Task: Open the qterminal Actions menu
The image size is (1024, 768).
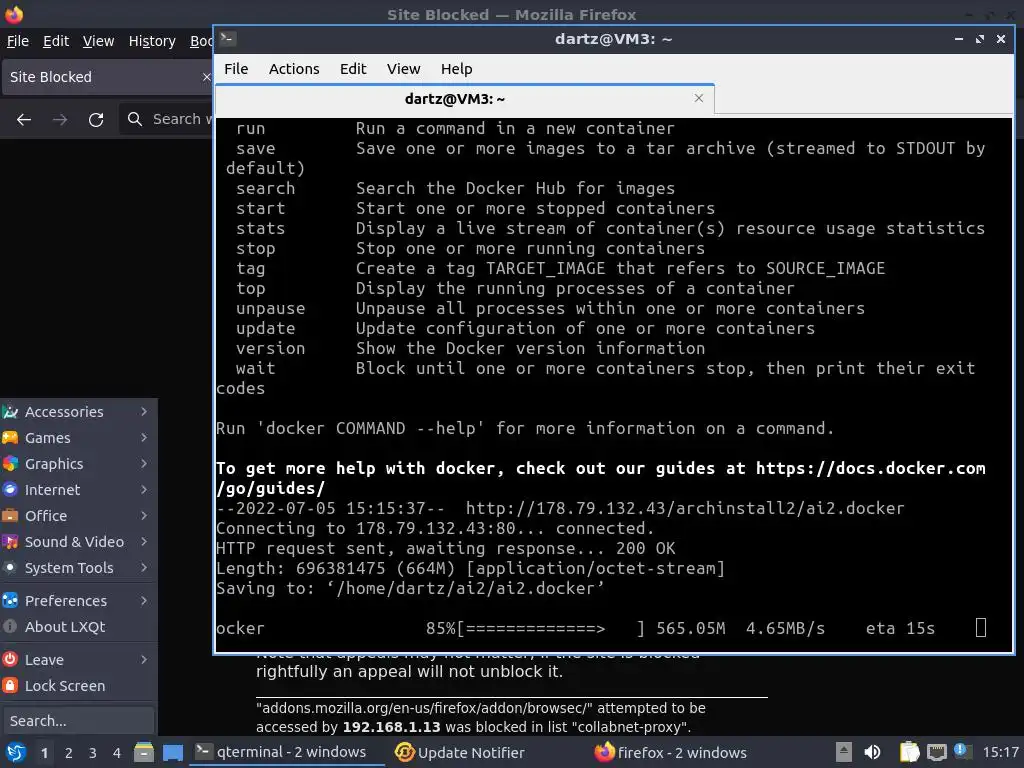Action: (x=294, y=69)
